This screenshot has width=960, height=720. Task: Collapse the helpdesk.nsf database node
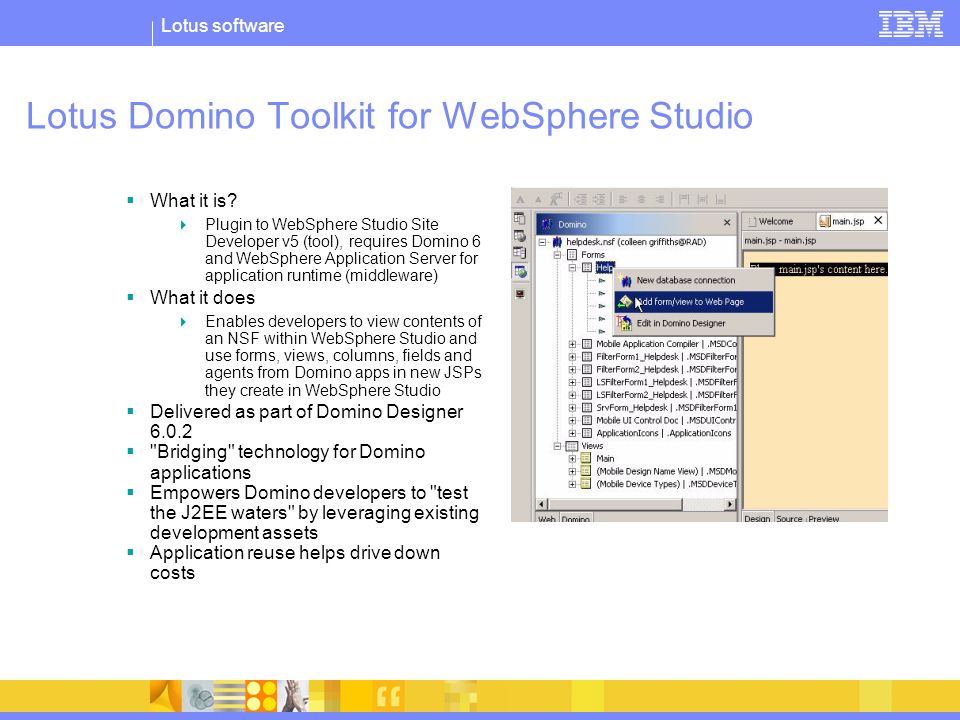pos(542,242)
